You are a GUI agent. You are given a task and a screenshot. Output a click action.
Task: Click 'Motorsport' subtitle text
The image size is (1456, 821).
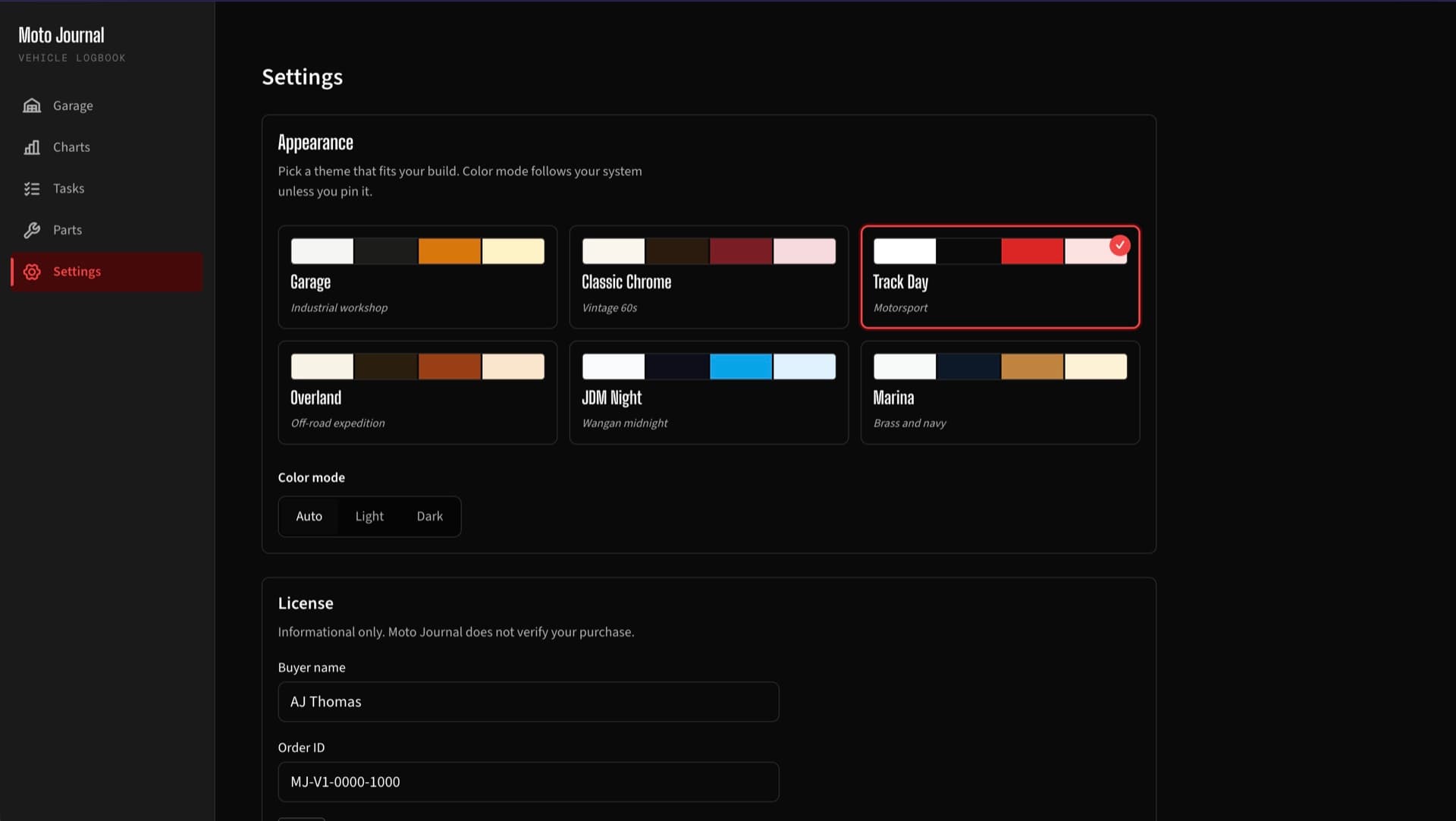point(900,308)
